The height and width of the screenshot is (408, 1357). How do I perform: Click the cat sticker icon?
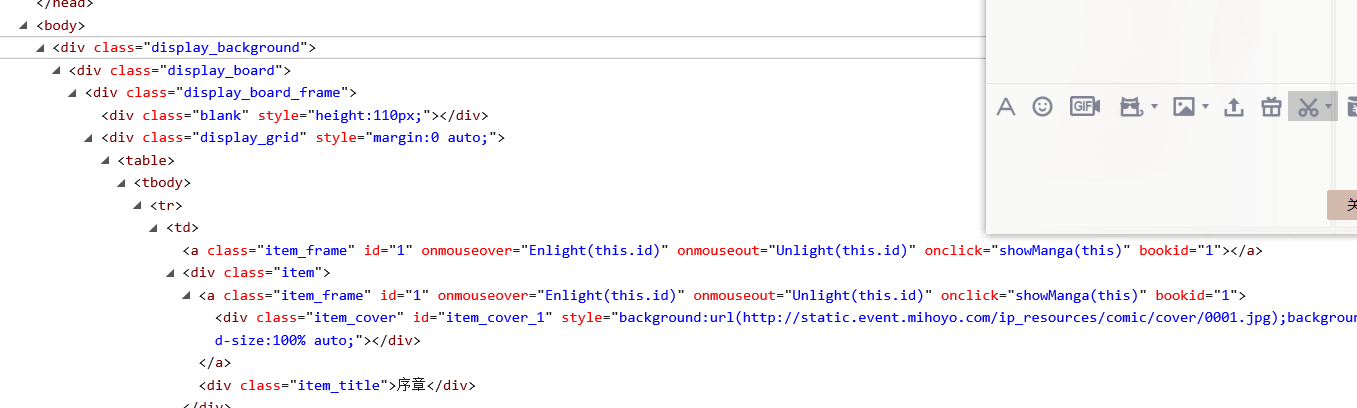pyautogui.click(x=1131, y=107)
